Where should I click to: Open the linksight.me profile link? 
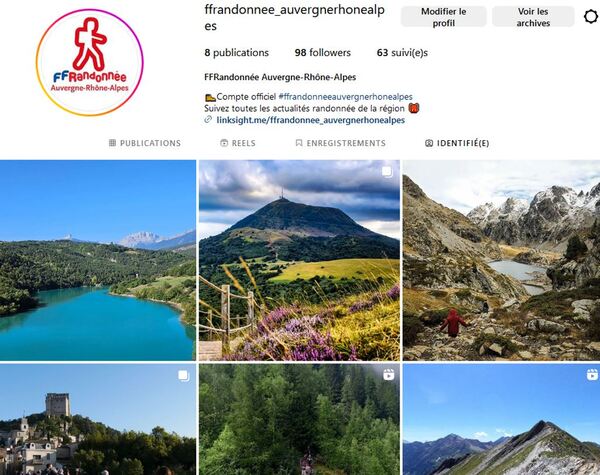310,120
